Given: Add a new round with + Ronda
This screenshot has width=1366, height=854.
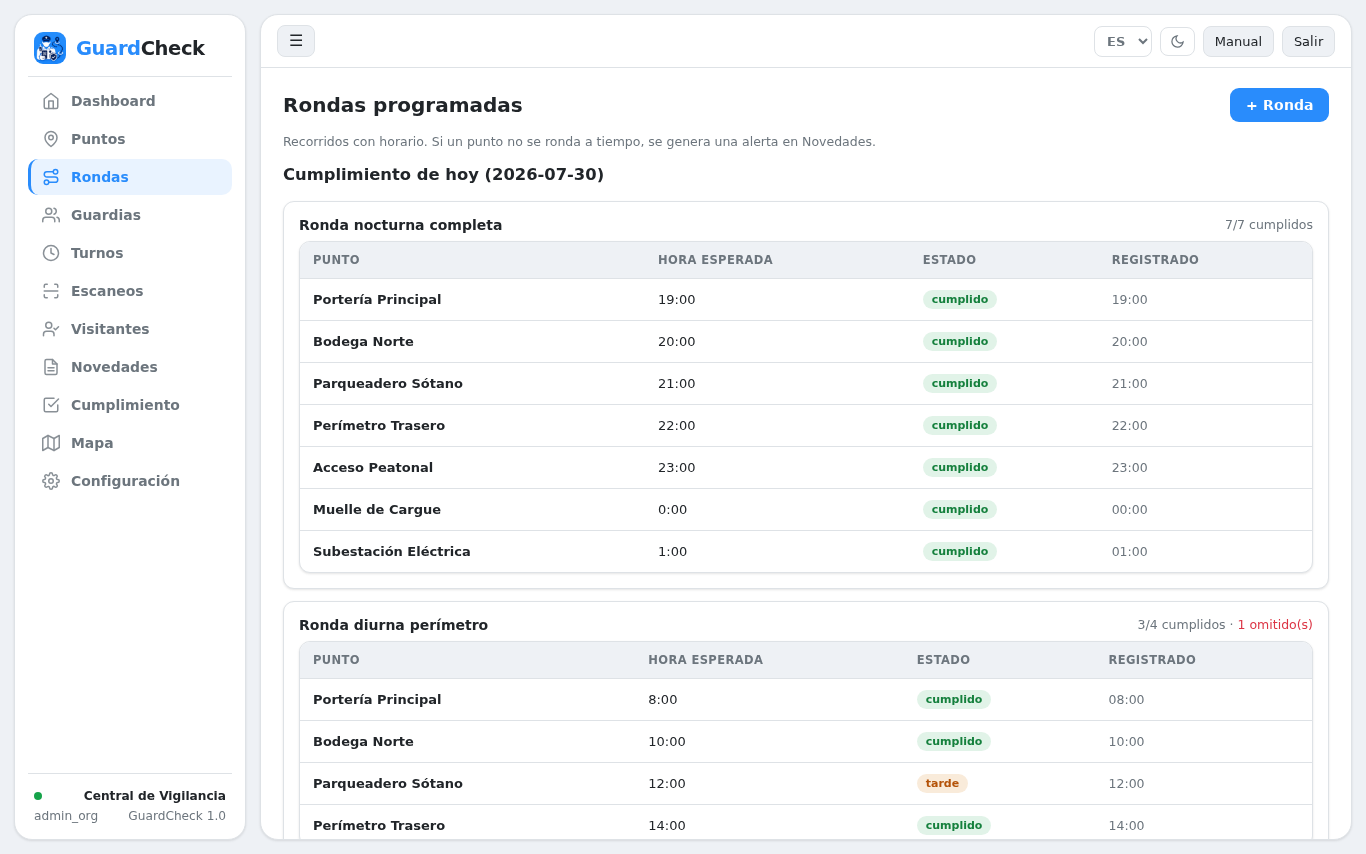Looking at the screenshot, I should pyautogui.click(x=1279, y=105).
